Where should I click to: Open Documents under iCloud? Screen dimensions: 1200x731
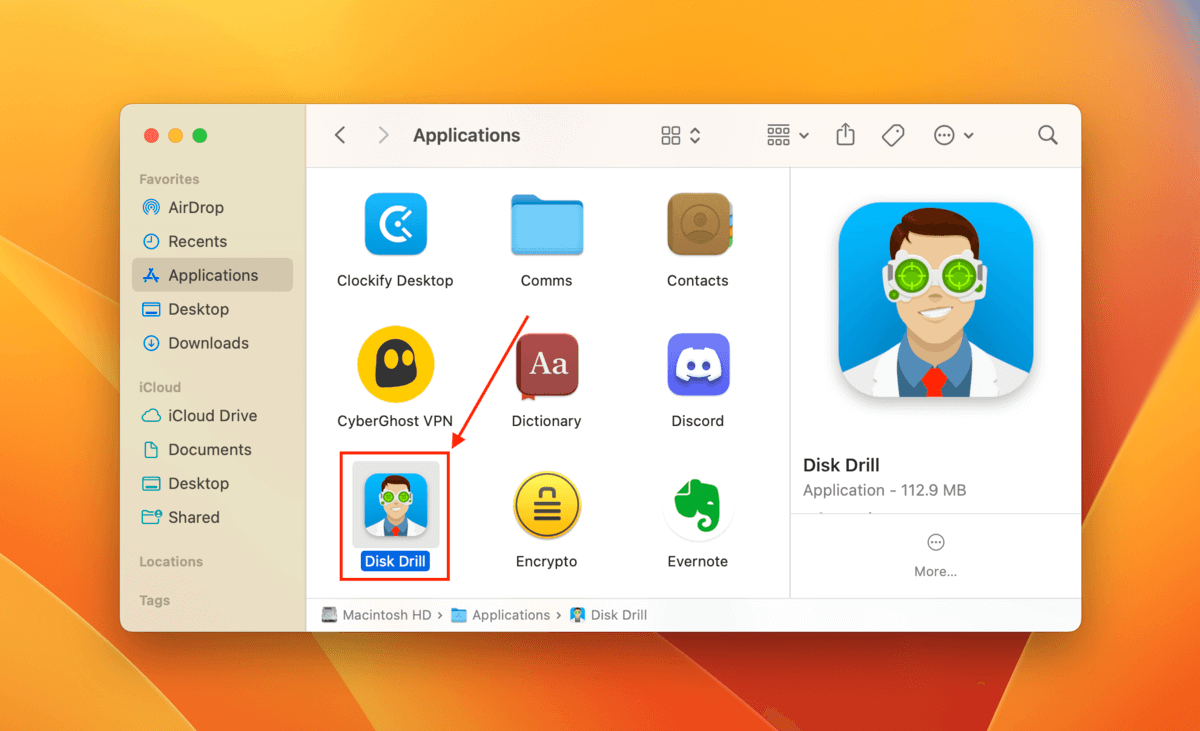tap(212, 449)
